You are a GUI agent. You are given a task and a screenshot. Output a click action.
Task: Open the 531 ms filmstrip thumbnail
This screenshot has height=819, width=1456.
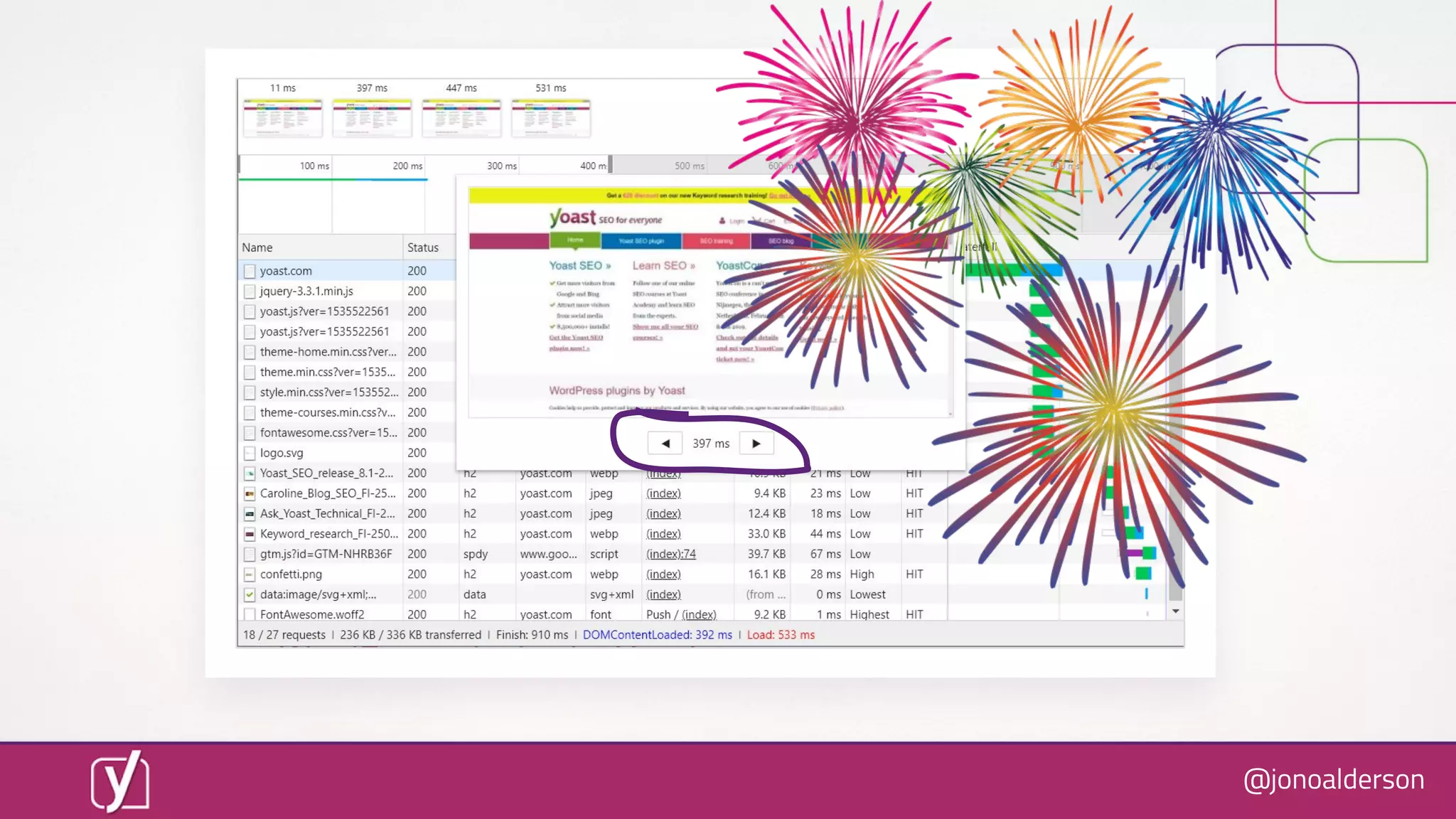click(x=551, y=117)
